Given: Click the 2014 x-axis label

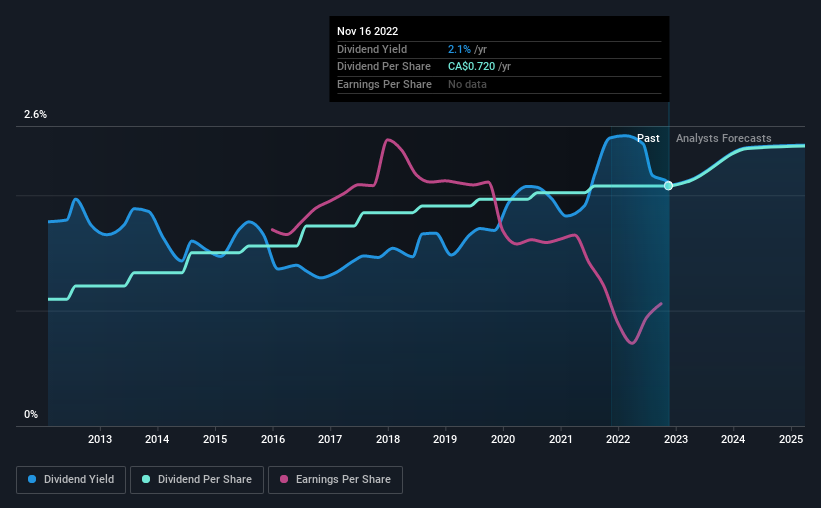Looking at the screenshot, I should click(157, 439).
